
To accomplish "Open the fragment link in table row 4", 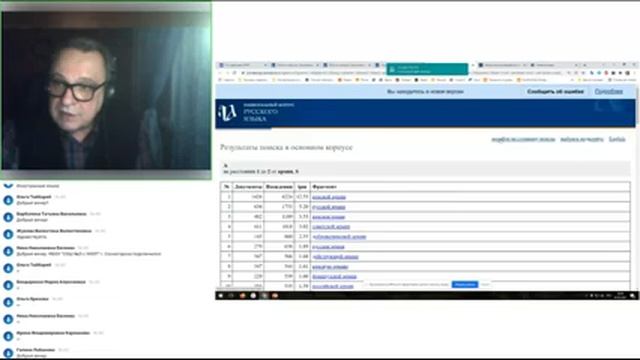I will [331, 227].
